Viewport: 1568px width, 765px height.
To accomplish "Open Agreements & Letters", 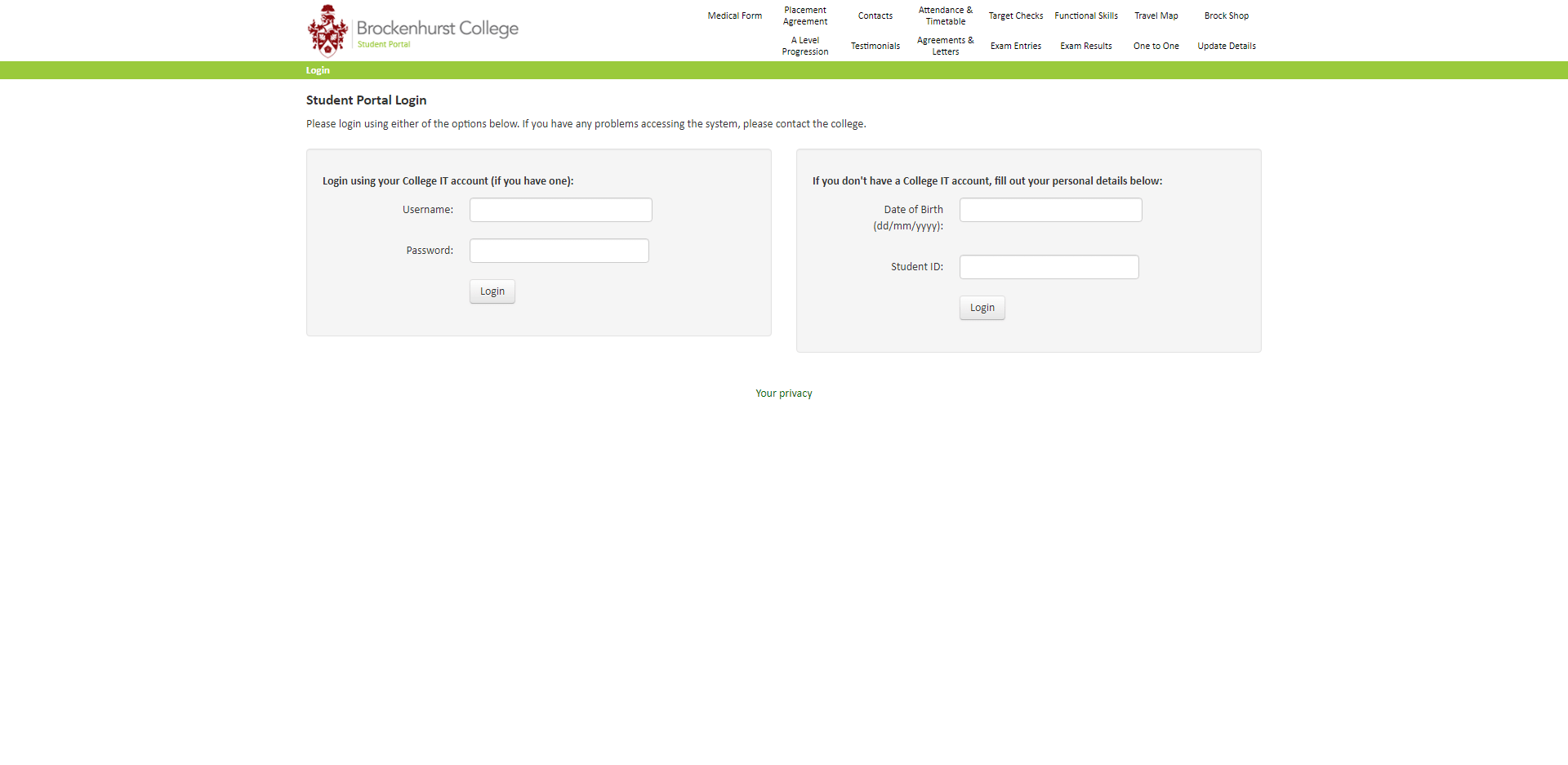I will (x=946, y=47).
